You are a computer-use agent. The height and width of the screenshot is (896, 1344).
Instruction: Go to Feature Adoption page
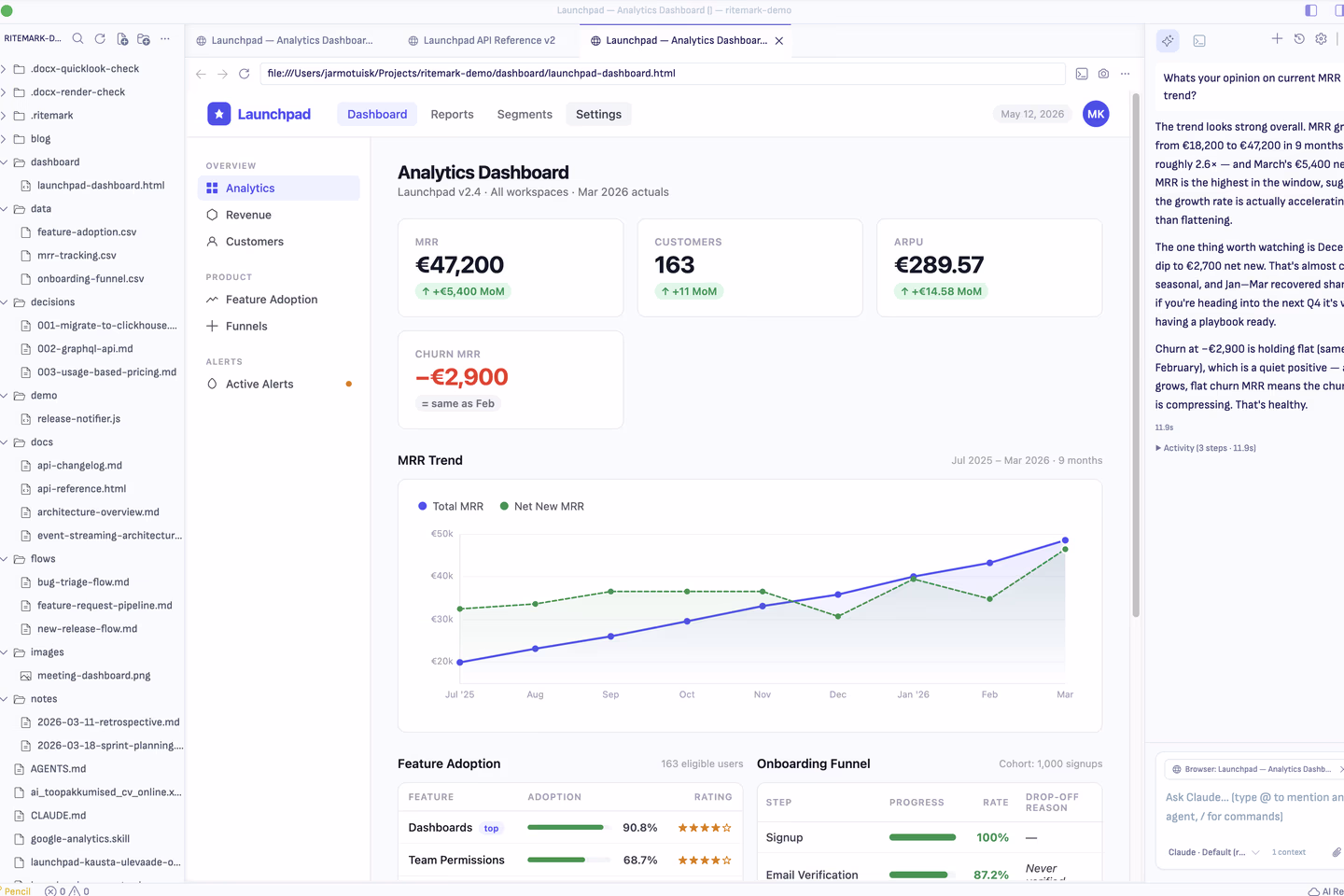(279, 300)
